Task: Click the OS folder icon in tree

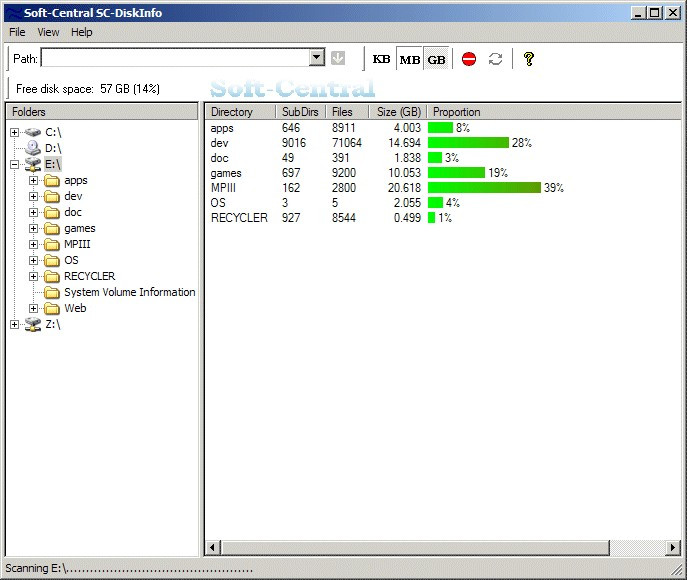Action: coord(52,260)
